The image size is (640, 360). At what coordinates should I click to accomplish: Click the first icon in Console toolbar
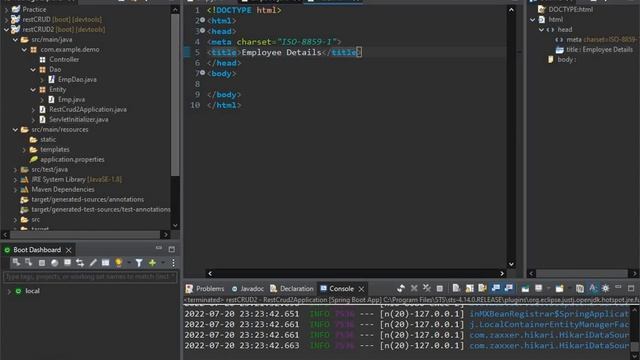(401, 289)
